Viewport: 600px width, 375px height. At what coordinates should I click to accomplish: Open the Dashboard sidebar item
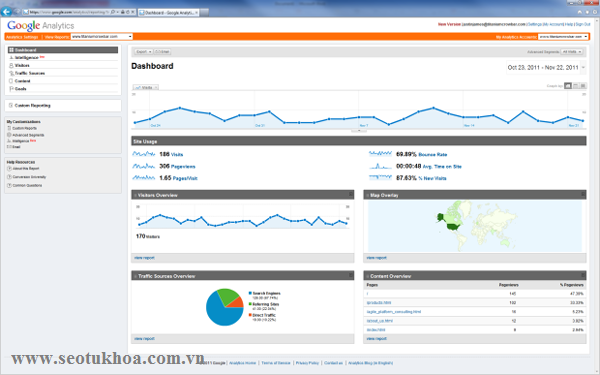click(x=63, y=50)
